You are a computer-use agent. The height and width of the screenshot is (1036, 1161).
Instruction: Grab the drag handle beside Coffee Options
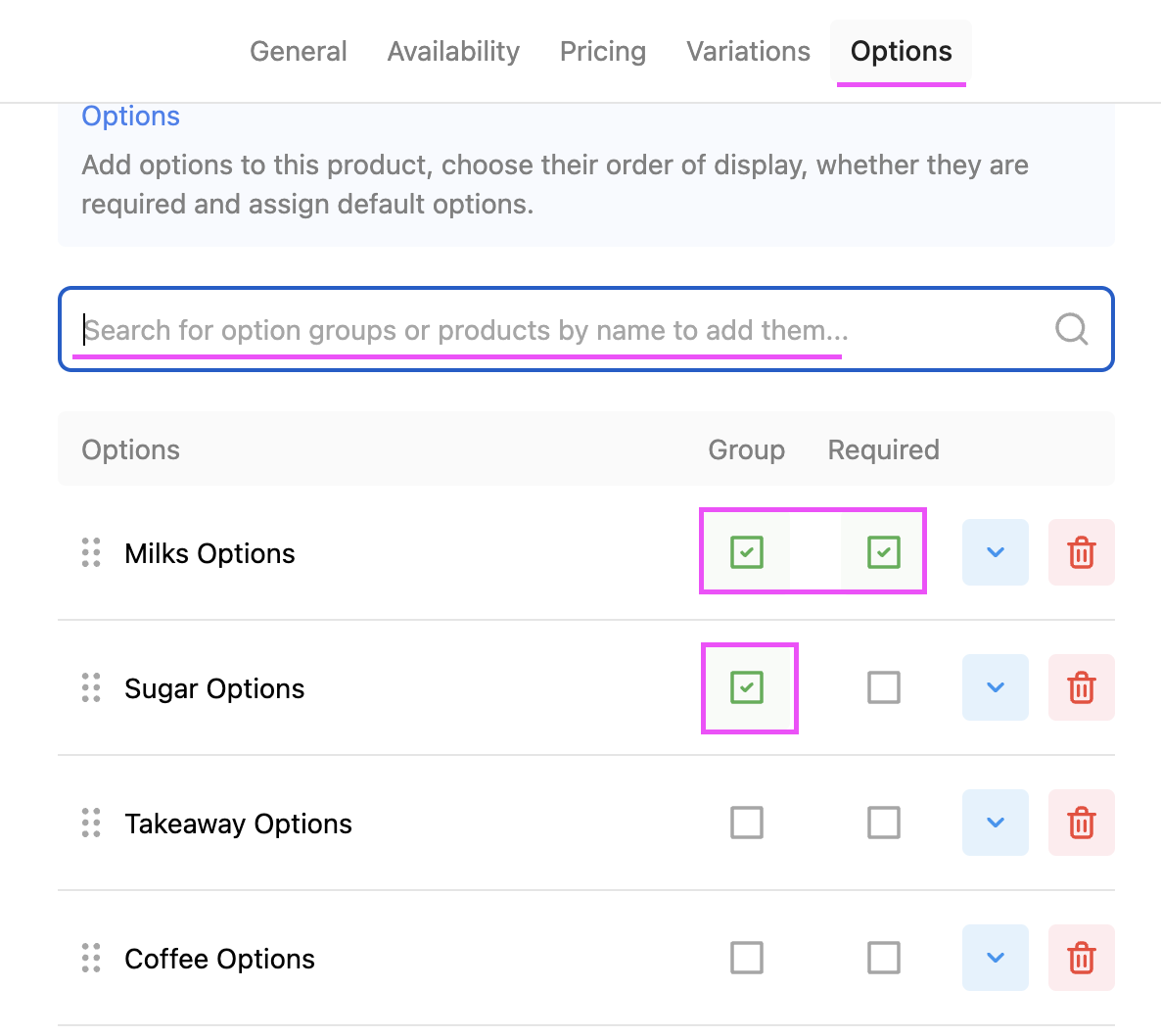pos(91,958)
